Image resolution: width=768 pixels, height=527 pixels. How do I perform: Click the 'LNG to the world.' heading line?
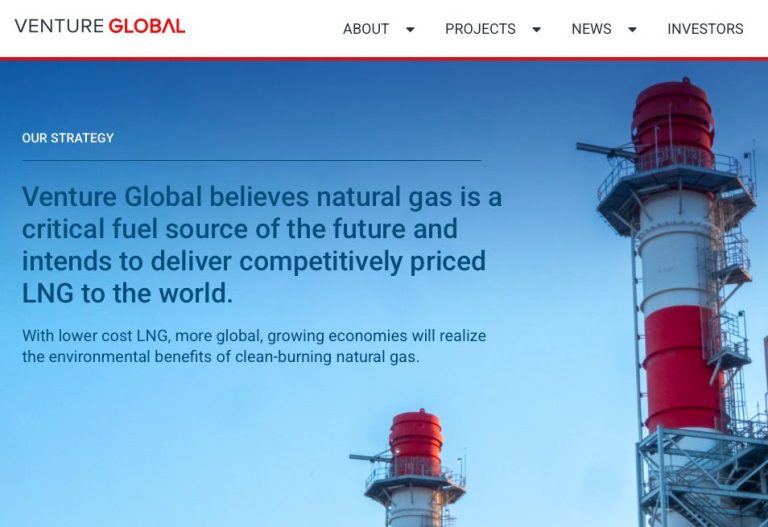tap(127, 293)
